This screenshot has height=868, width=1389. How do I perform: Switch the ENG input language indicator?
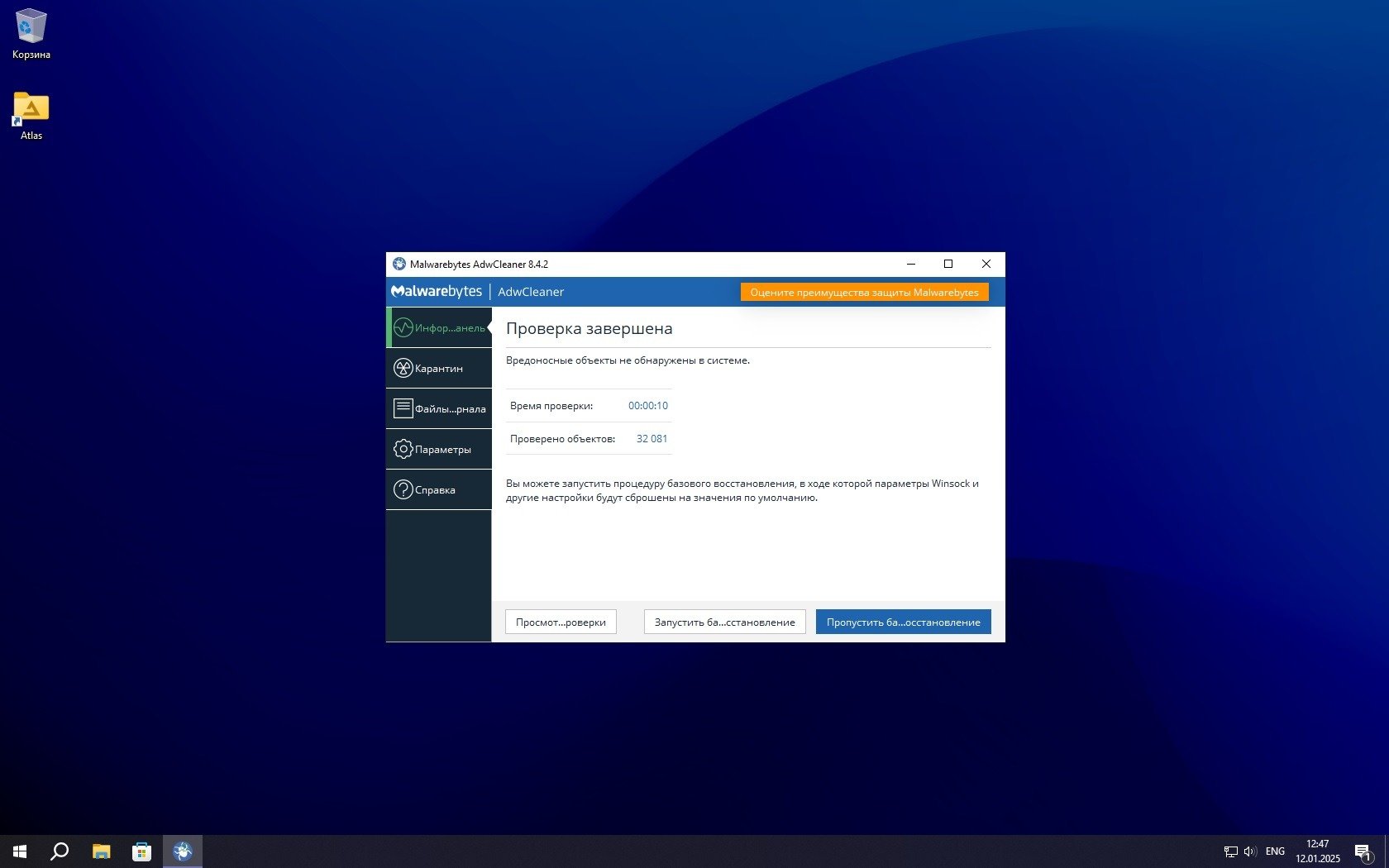coord(1275,851)
